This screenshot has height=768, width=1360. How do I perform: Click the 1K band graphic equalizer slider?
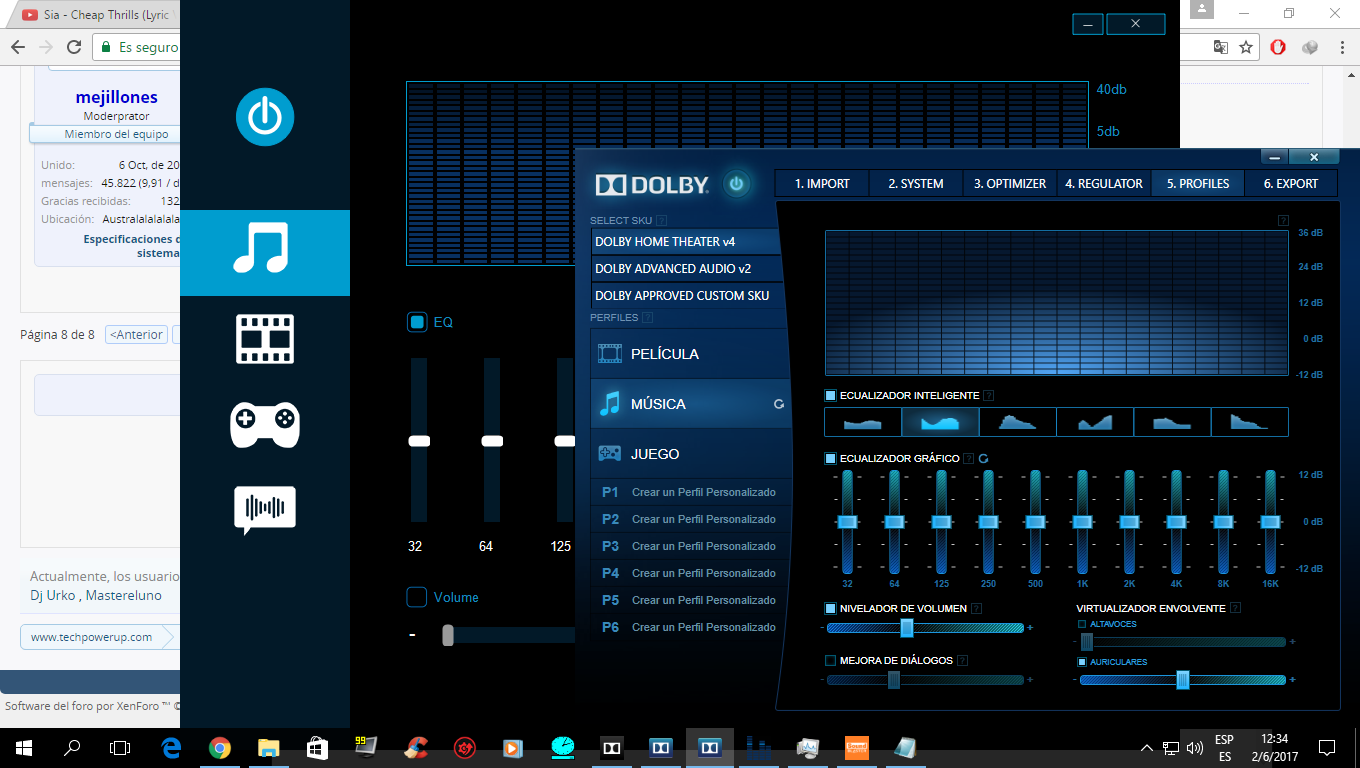[1081, 522]
